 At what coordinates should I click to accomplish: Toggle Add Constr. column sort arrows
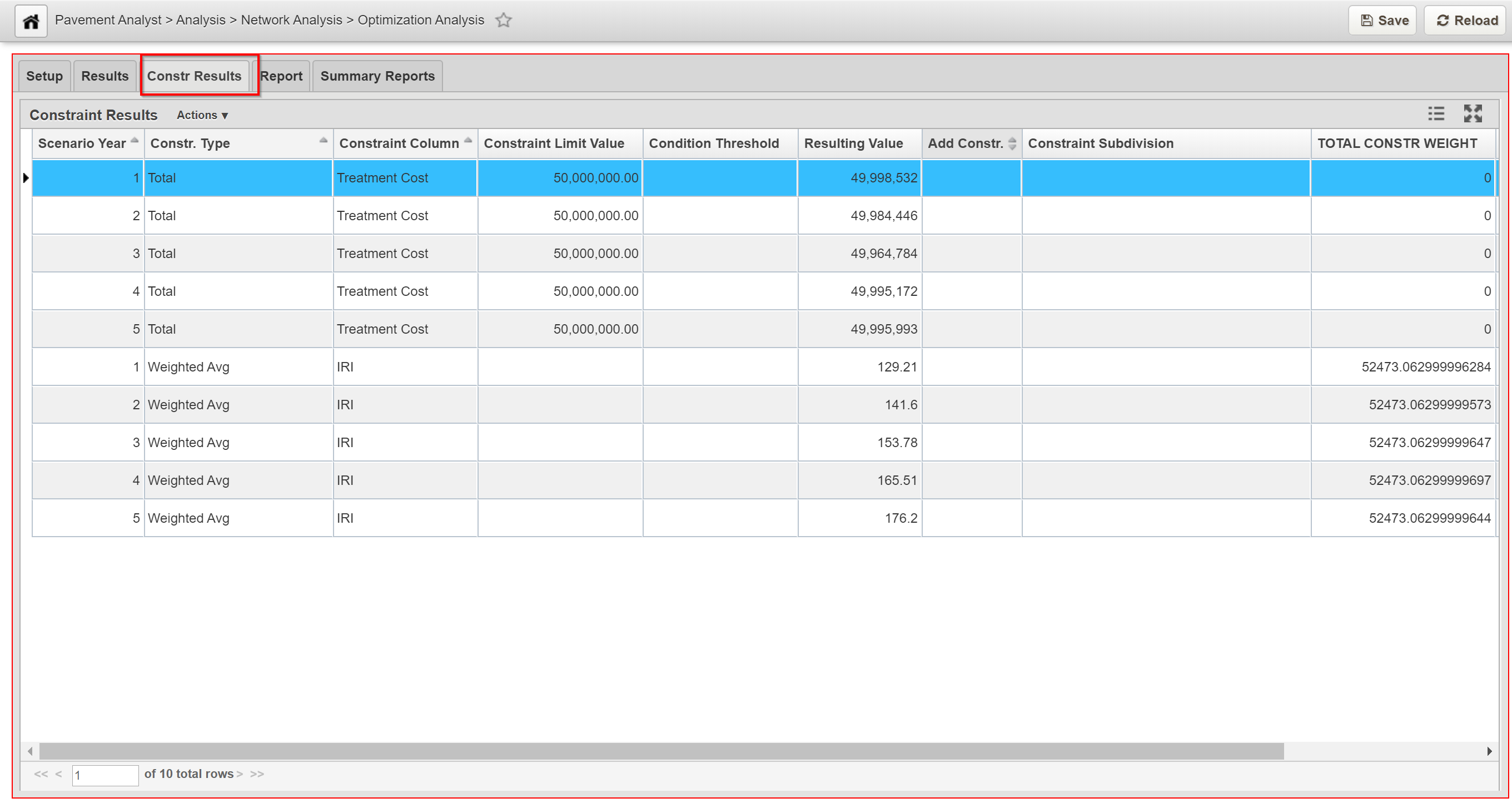tap(1011, 144)
